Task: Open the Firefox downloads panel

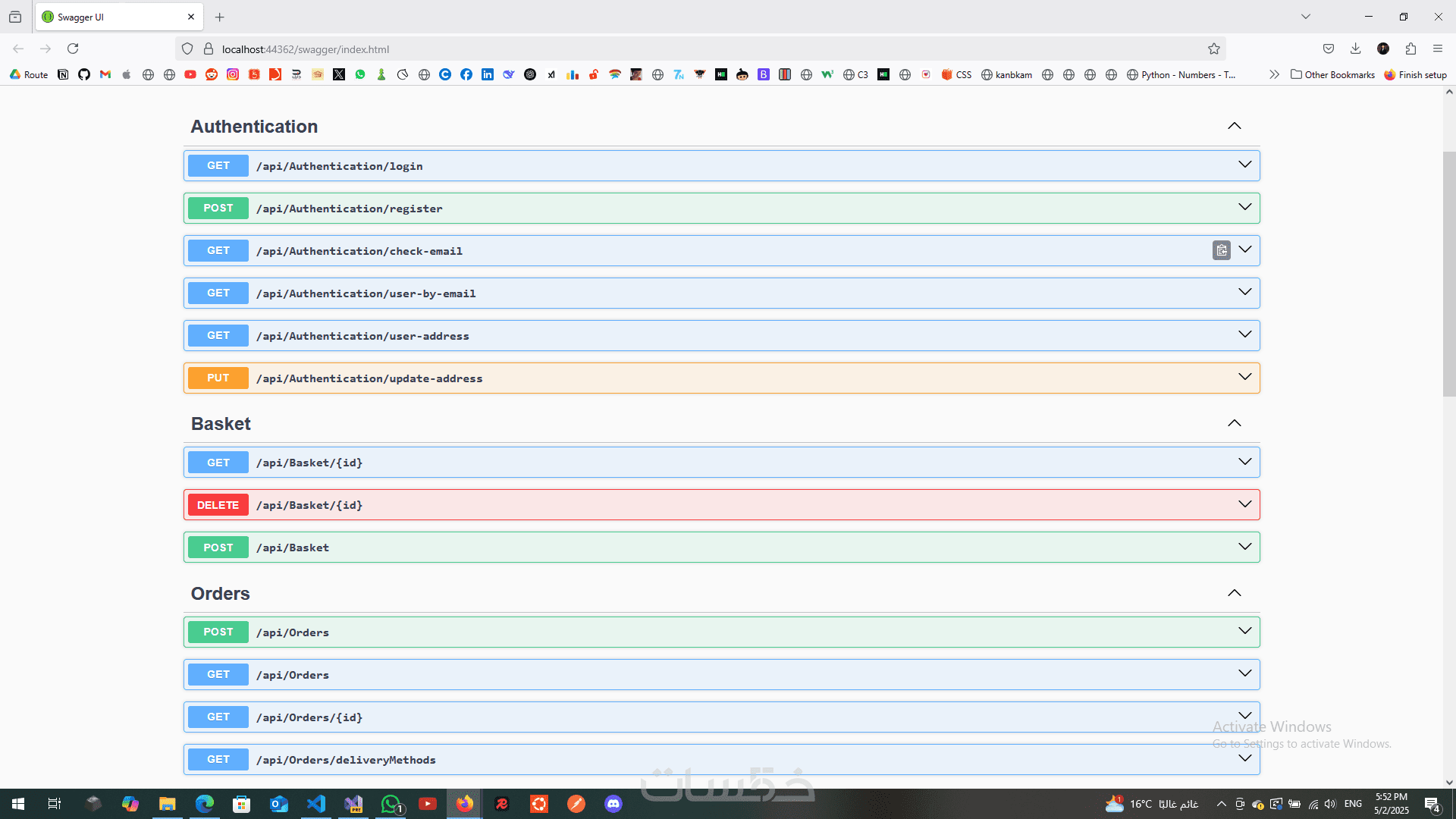Action: [1356, 49]
